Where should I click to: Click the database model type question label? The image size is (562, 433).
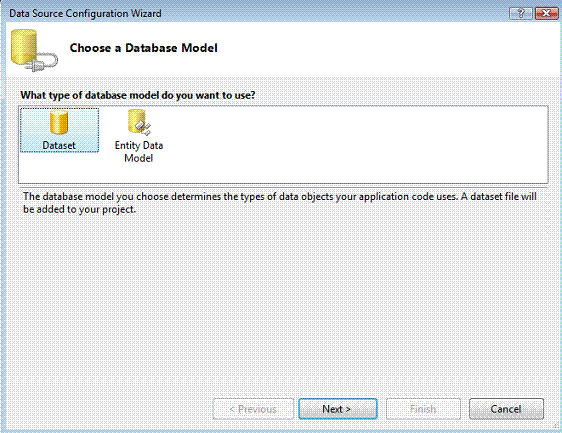(138, 95)
